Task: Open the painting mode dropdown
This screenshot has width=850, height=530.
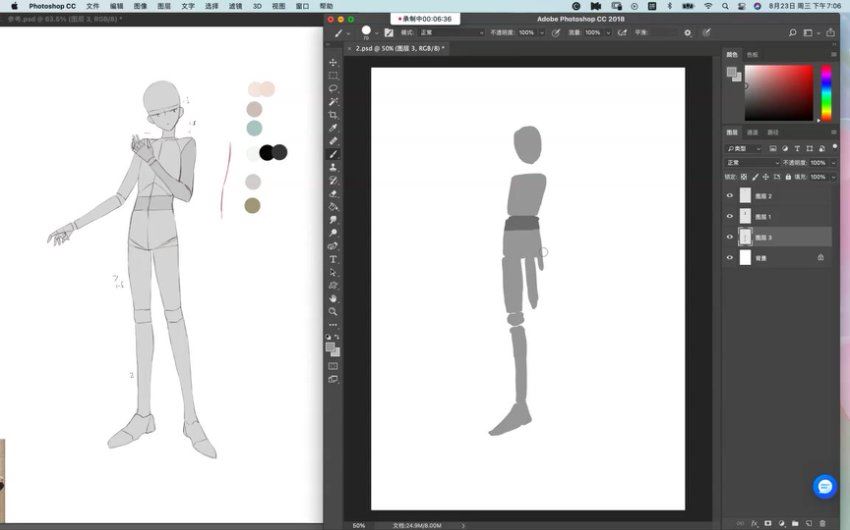Action: tap(452, 33)
